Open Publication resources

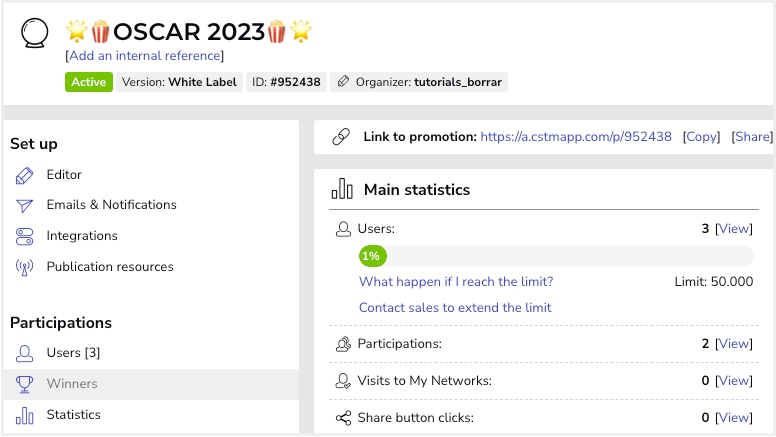point(110,267)
